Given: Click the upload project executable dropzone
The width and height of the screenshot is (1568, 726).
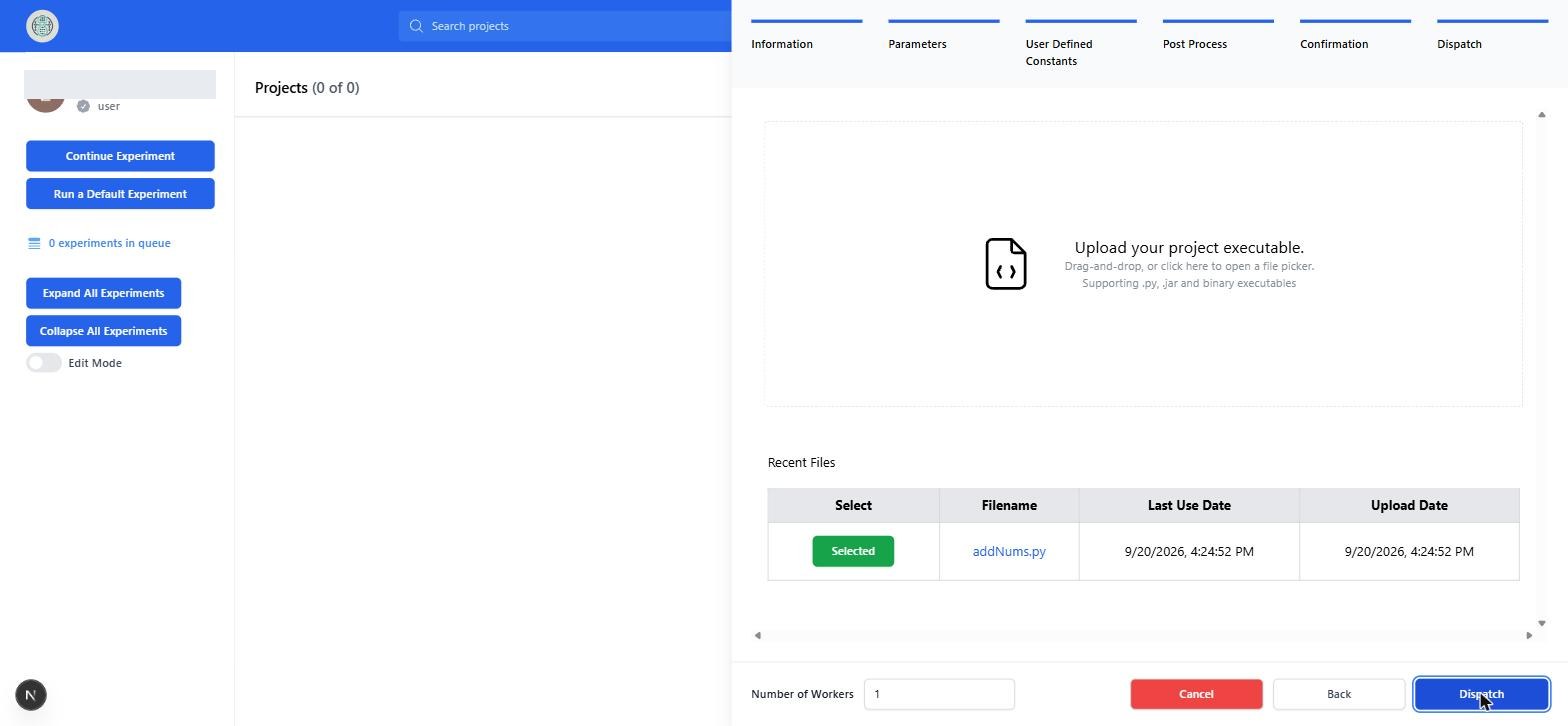Looking at the screenshot, I should [1143, 264].
